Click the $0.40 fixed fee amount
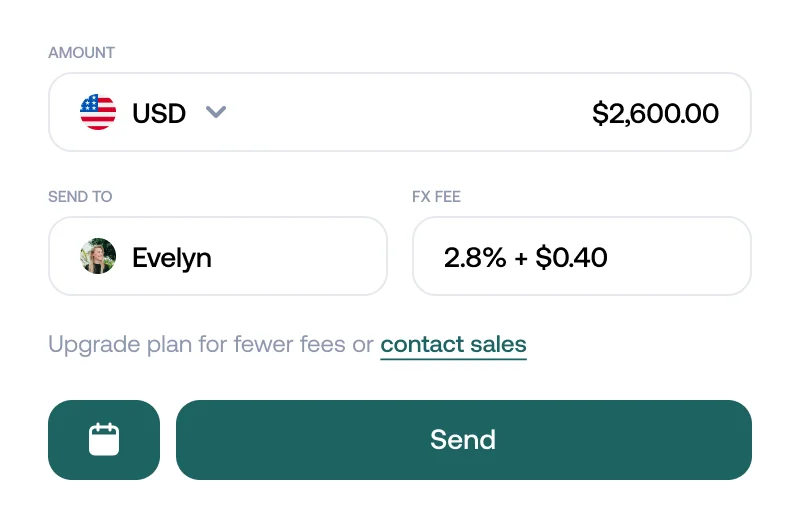The image size is (800, 524). point(571,257)
